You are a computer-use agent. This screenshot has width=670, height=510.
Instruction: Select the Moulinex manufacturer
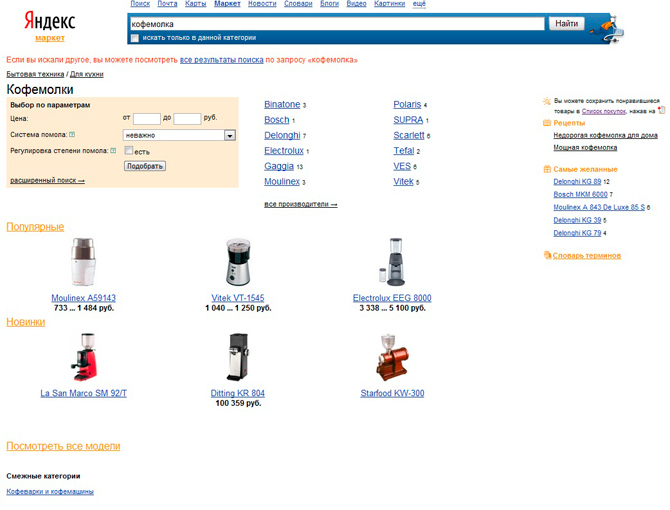pyautogui.click(x=282, y=182)
